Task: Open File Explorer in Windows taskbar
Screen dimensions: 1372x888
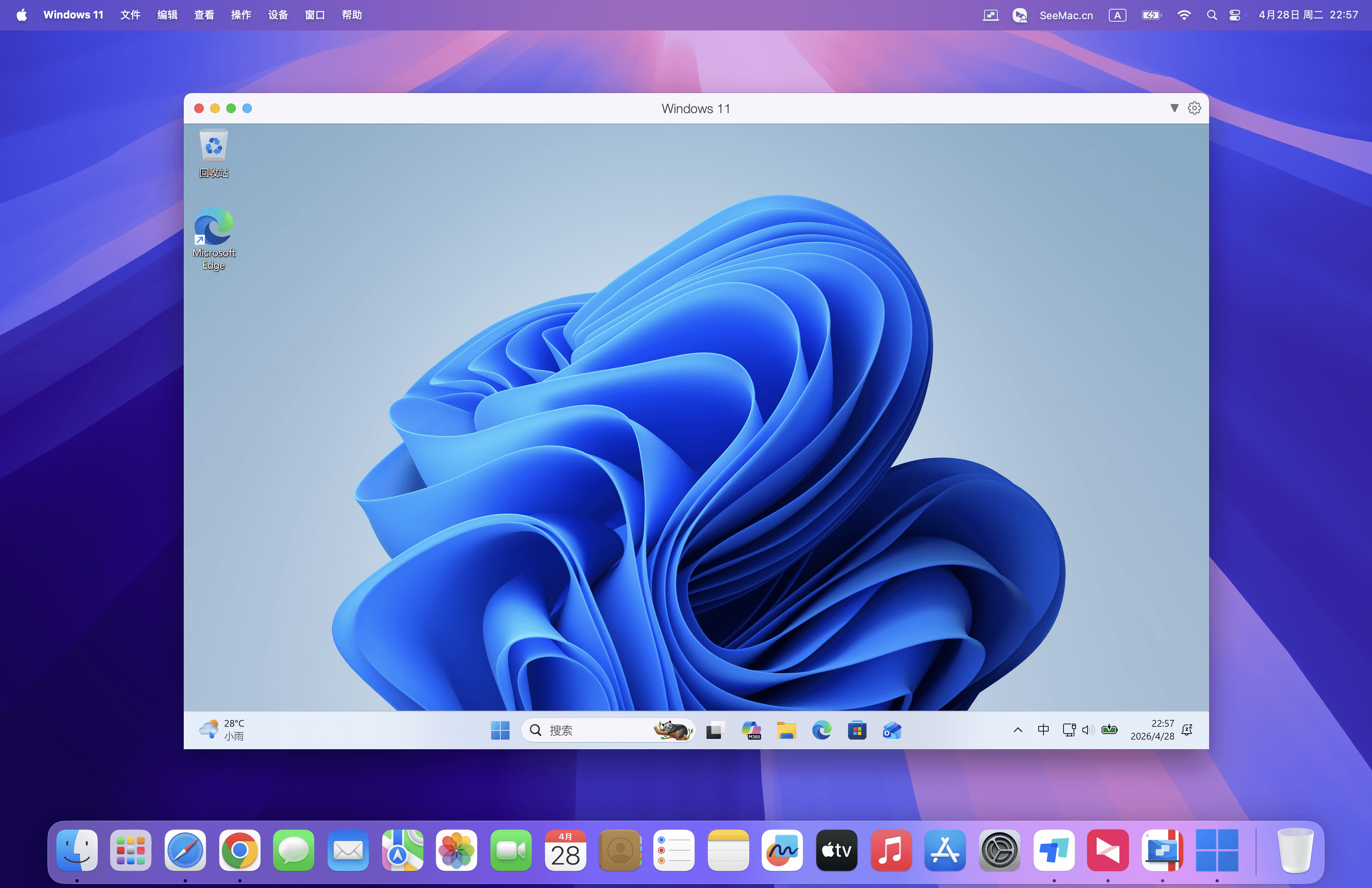Action: pos(786,730)
